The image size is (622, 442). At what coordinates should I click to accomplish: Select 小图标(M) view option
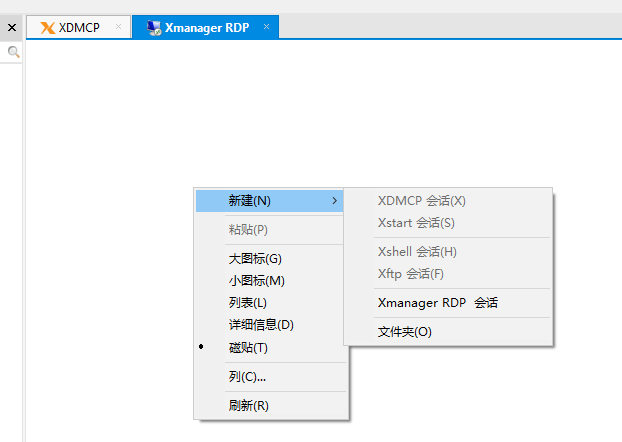(x=269, y=281)
